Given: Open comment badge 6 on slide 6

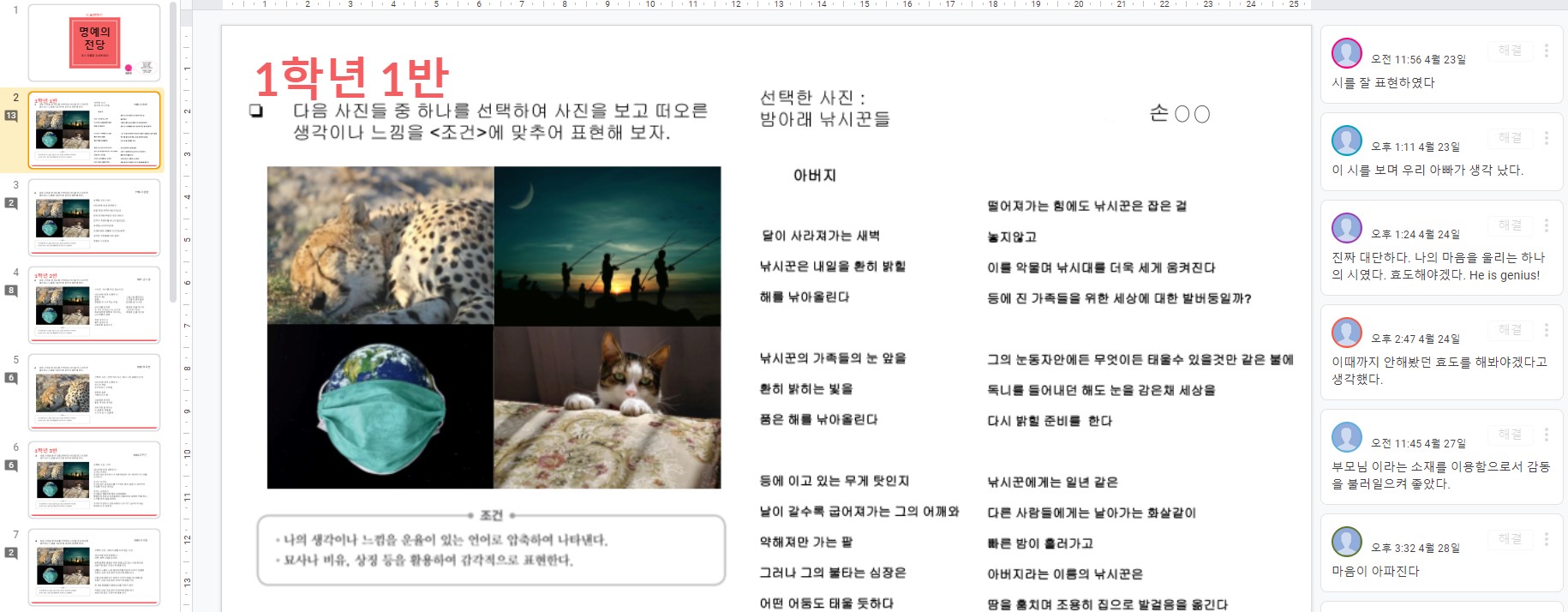Looking at the screenshot, I should [x=11, y=465].
